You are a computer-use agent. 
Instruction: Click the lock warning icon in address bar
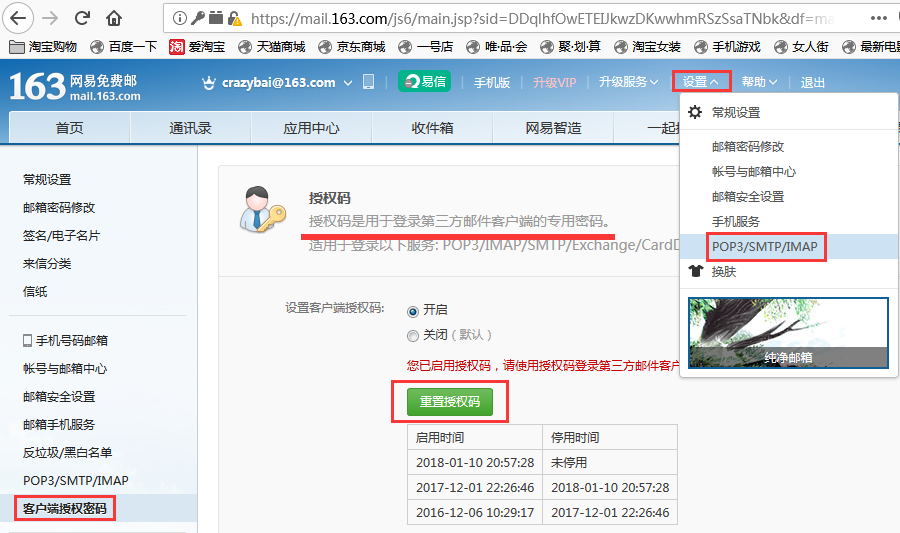coord(234,19)
